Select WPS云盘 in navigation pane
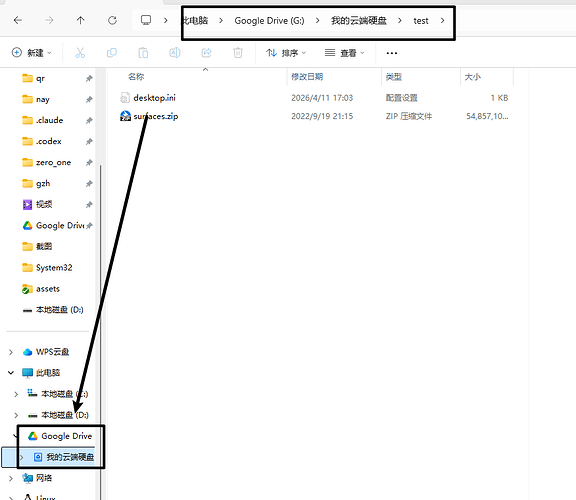 click(x=52, y=352)
